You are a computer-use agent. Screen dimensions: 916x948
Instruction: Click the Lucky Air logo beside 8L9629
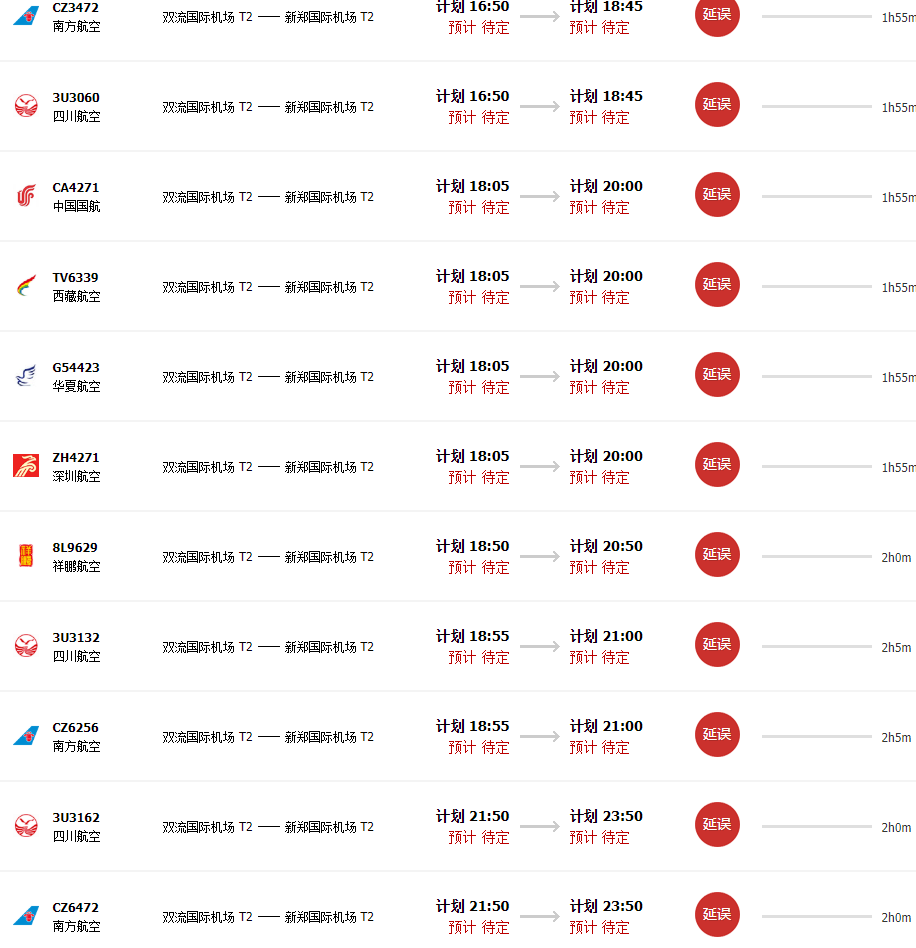pos(26,556)
